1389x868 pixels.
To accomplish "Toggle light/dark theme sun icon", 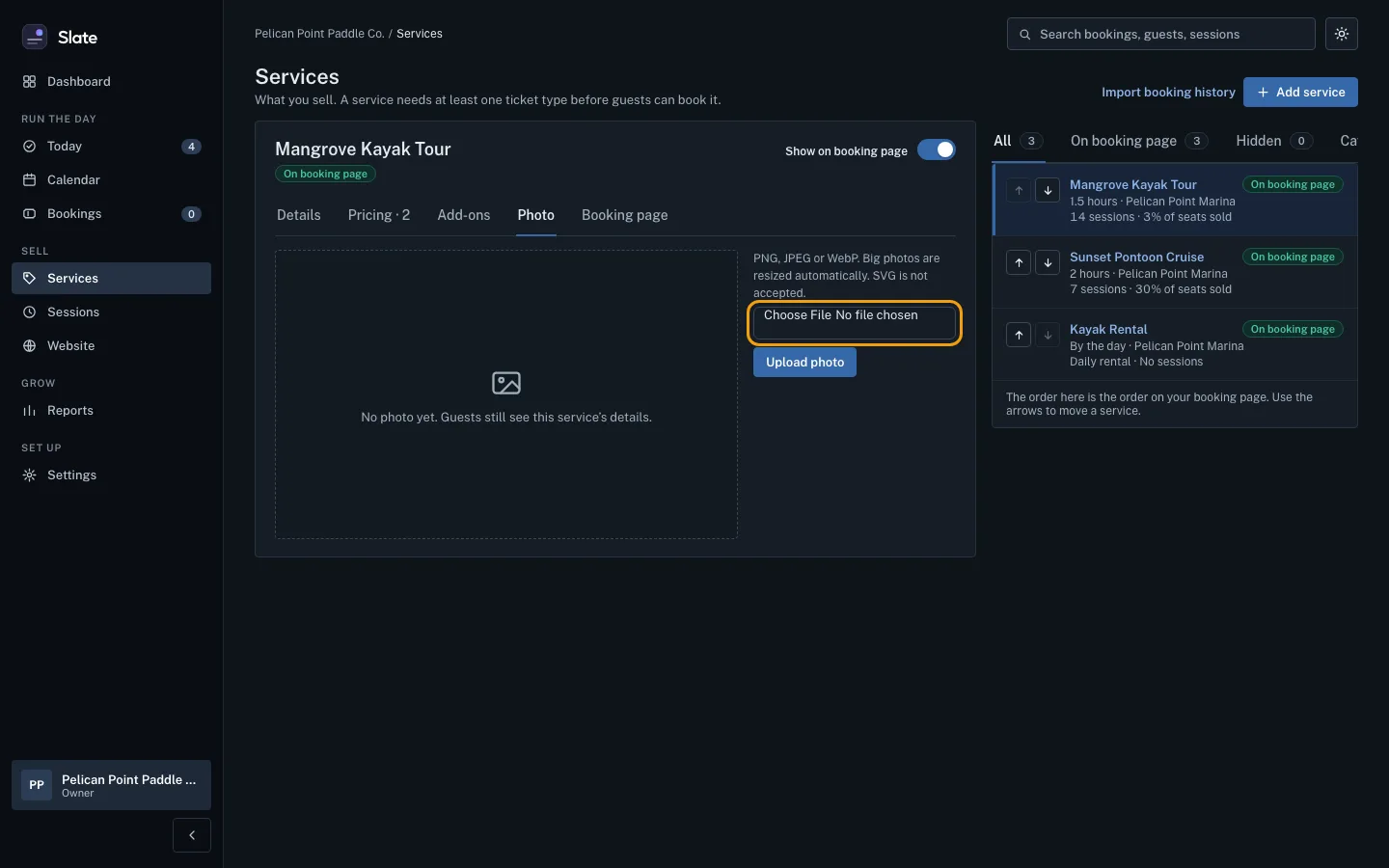I will click(x=1342, y=34).
